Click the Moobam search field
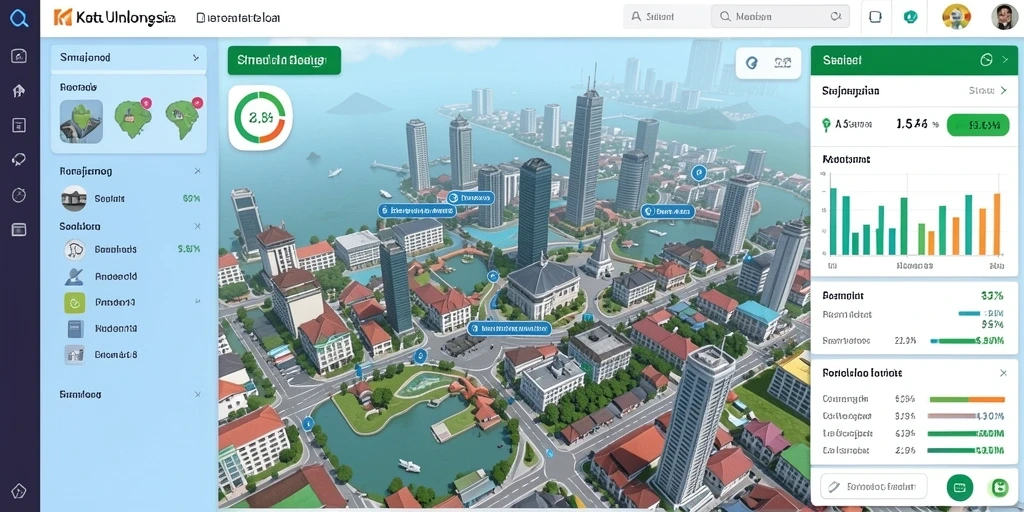The image size is (1024, 512). click(x=780, y=17)
